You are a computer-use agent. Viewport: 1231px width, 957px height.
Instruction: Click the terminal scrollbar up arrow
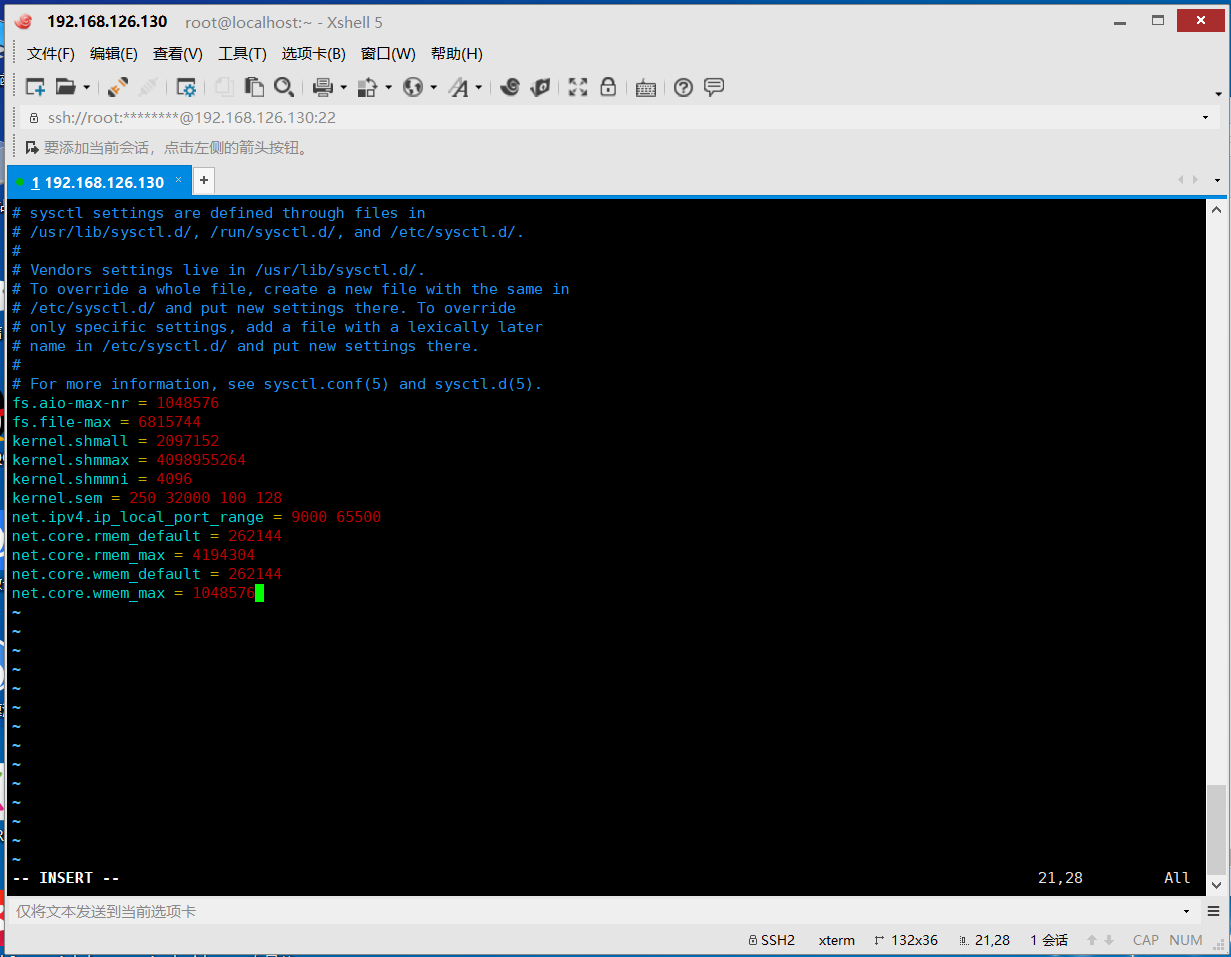(1216, 210)
